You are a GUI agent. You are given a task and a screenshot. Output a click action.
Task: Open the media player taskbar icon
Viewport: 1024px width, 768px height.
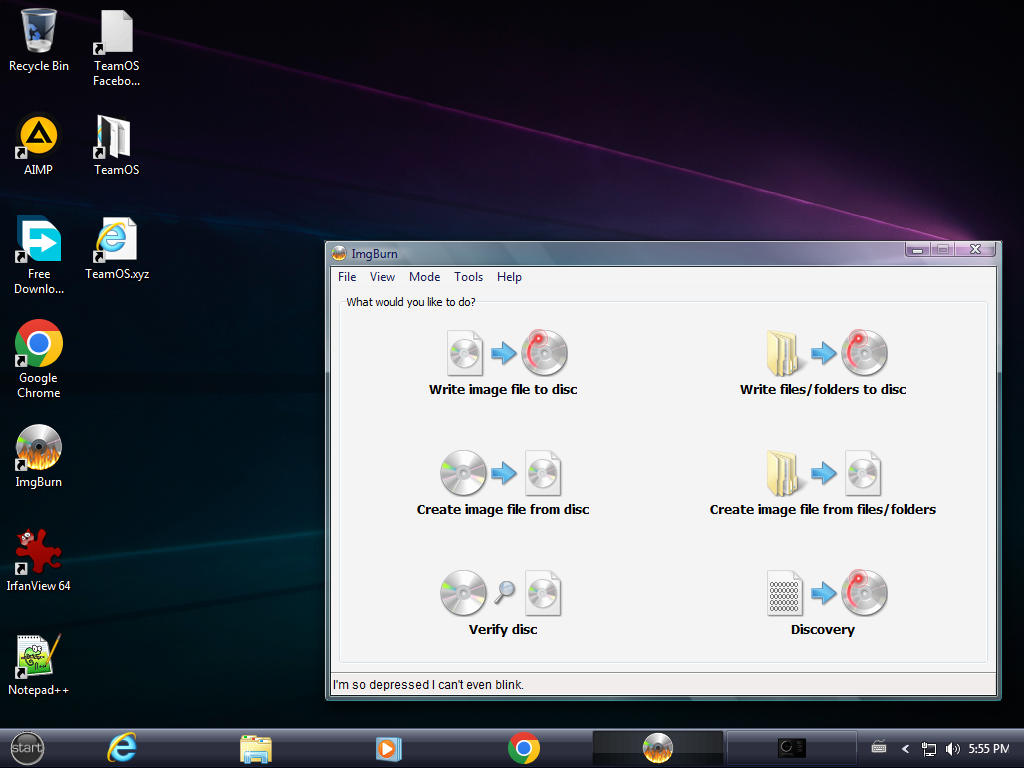389,748
